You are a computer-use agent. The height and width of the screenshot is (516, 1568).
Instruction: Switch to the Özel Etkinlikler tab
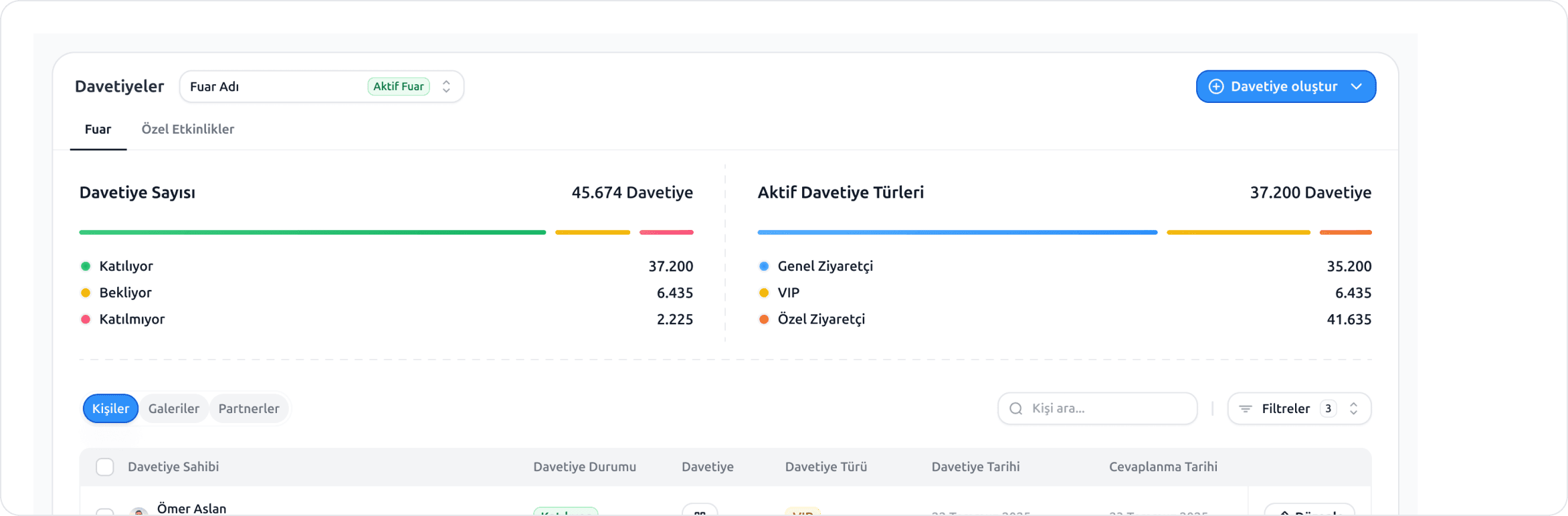point(188,129)
